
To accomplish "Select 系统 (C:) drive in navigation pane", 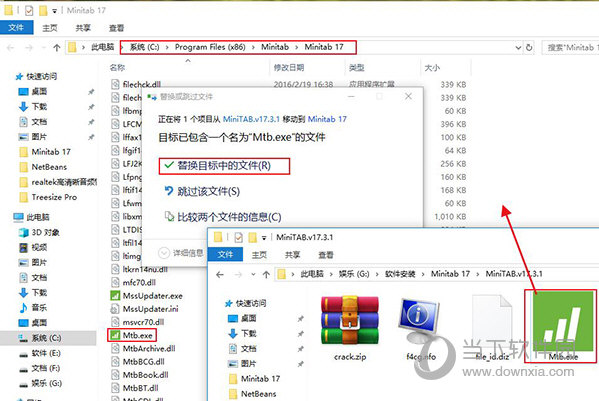I will coord(40,338).
